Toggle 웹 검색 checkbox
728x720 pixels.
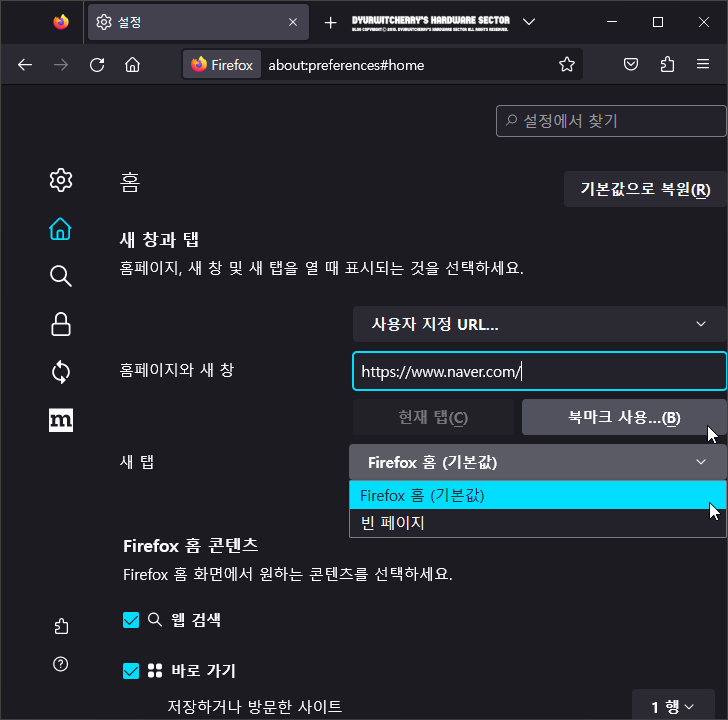click(131, 620)
